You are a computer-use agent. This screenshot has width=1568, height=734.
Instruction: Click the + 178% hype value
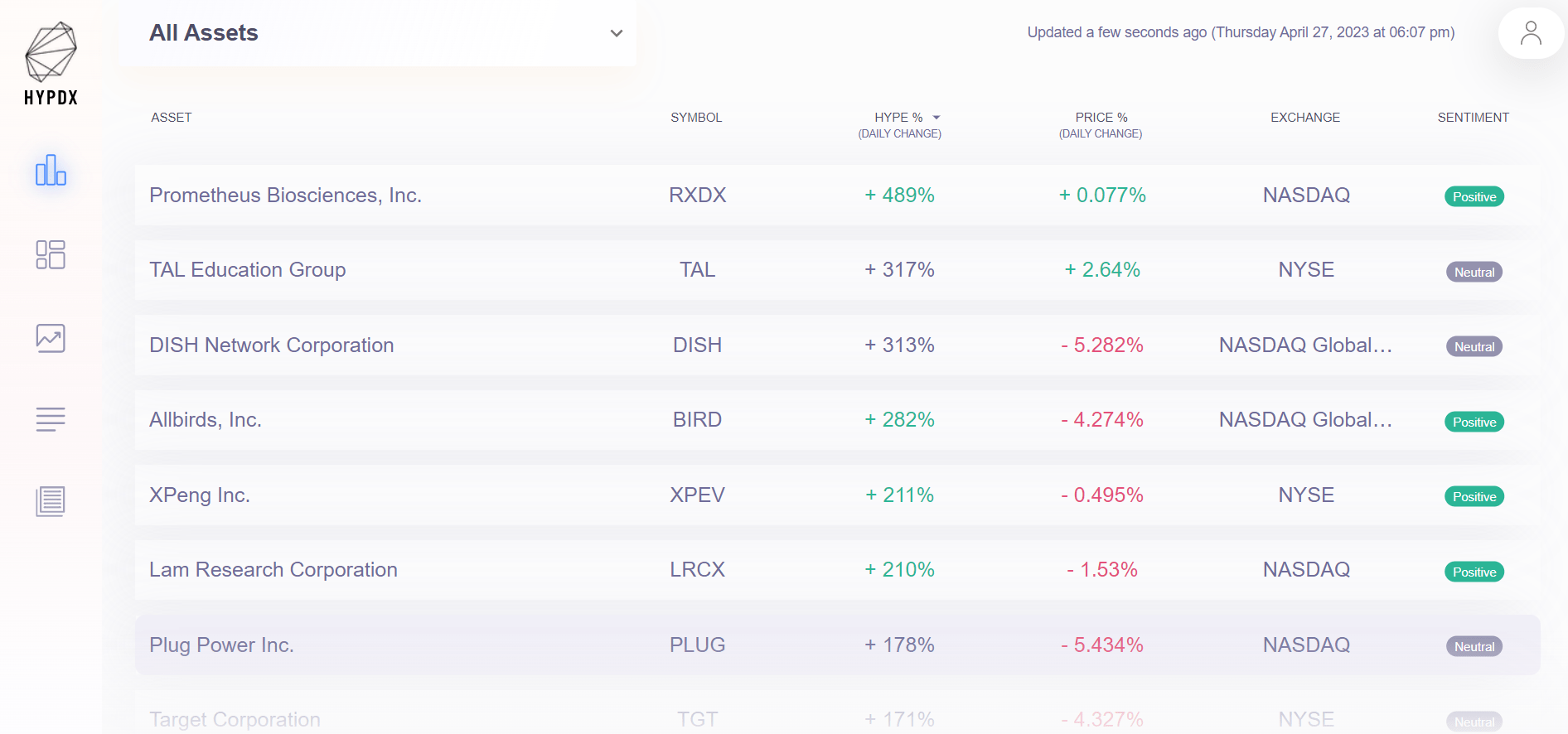899,645
